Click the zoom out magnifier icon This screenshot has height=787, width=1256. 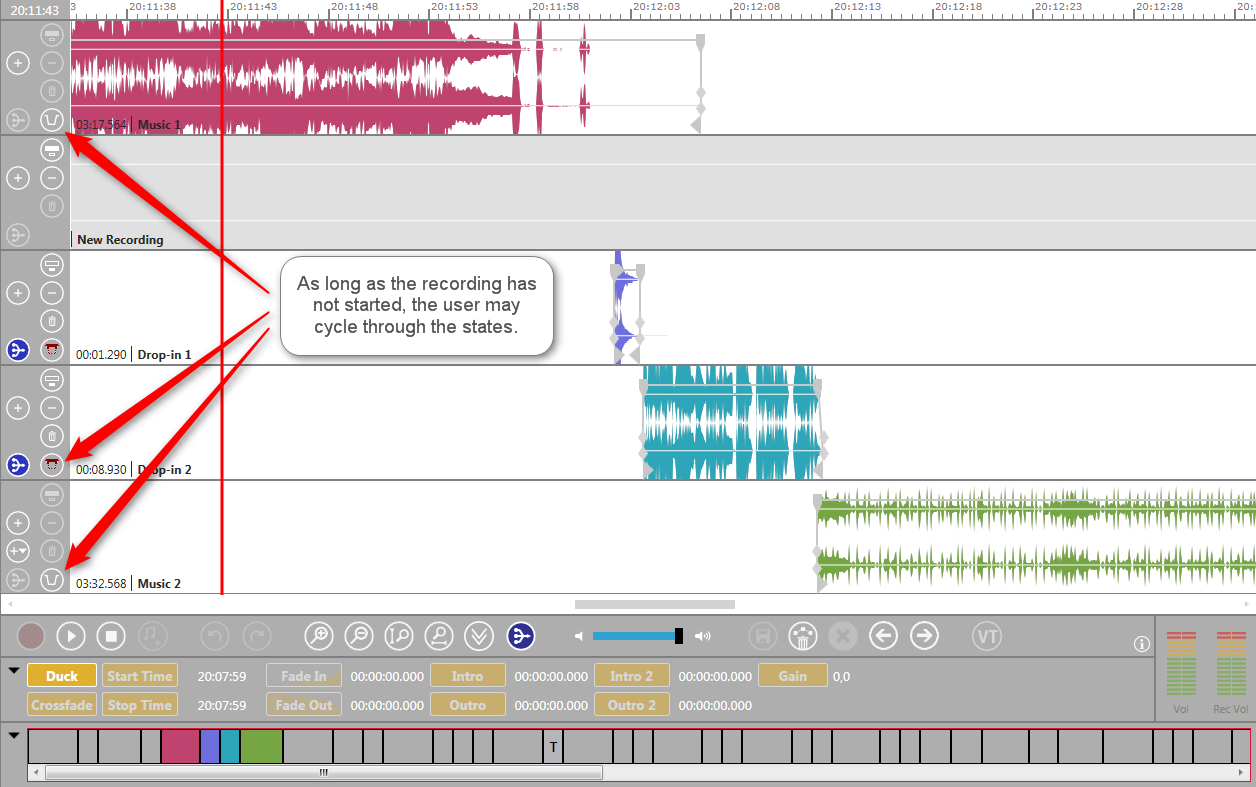coord(358,636)
